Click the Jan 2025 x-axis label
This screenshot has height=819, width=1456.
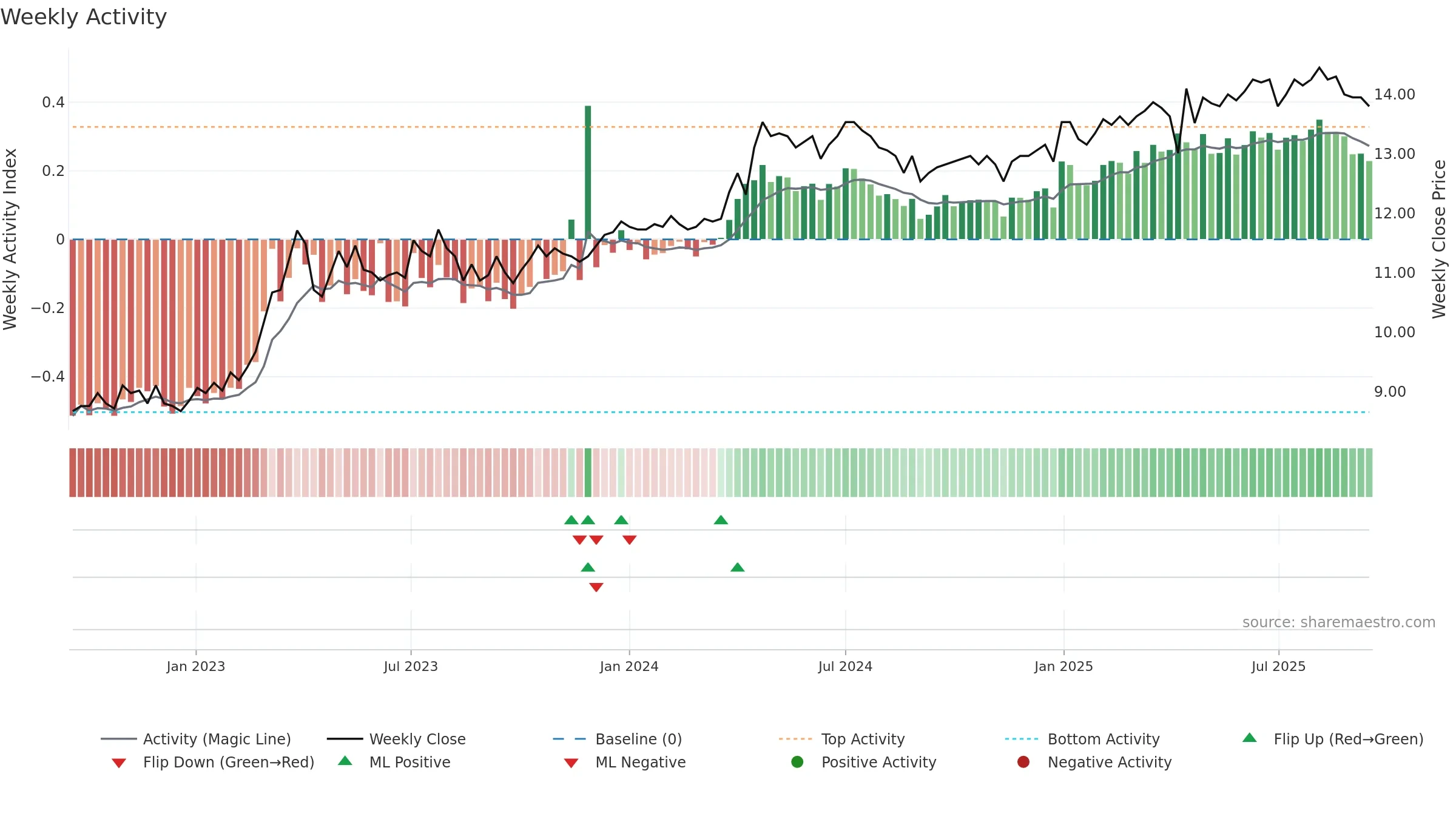(x=1063, y=666)
